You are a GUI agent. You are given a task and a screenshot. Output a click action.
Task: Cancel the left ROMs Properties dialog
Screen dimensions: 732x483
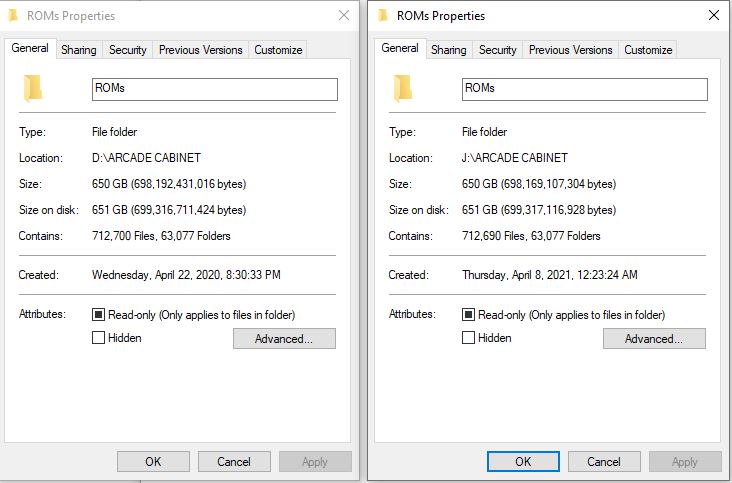(234, 462)
